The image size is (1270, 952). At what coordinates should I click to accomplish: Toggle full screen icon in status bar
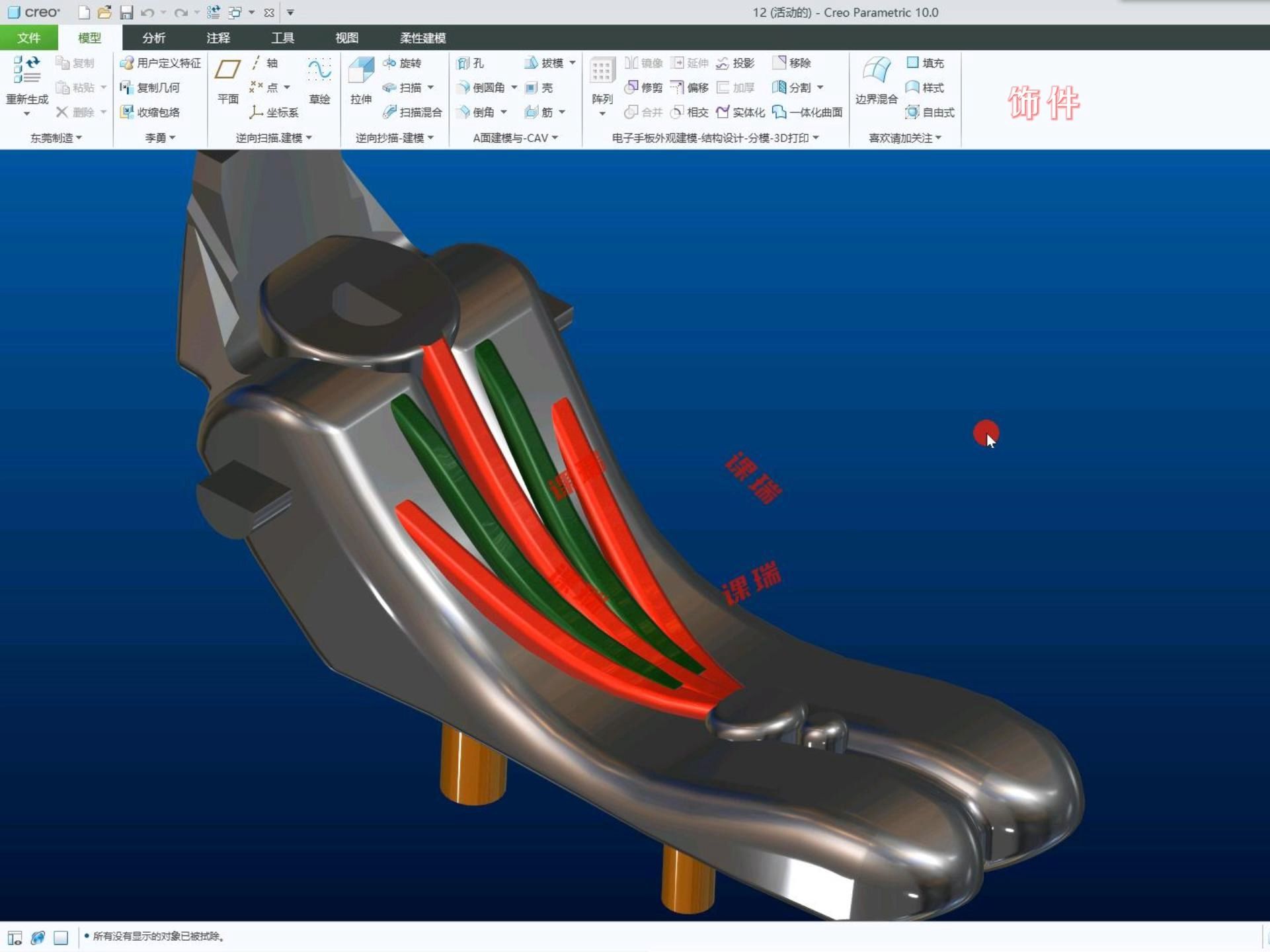point(61,937)
